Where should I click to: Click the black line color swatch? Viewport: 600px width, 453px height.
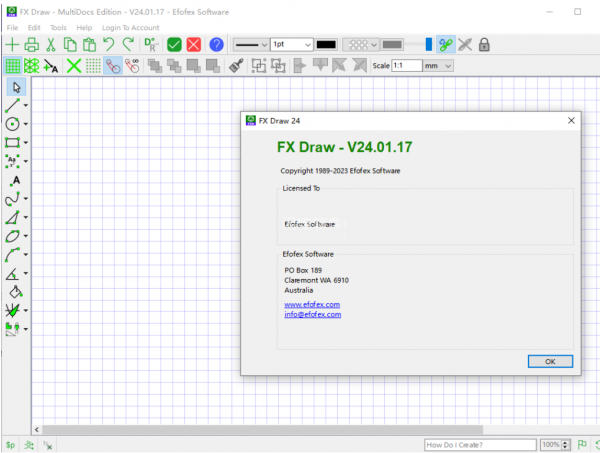(x=326, y=45)
